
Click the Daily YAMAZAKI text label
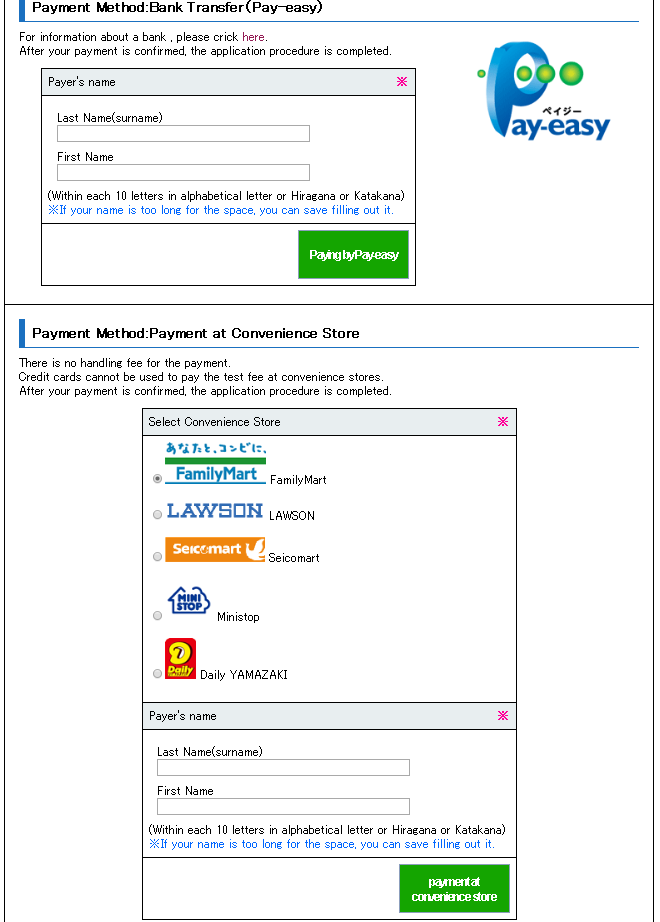243,675
